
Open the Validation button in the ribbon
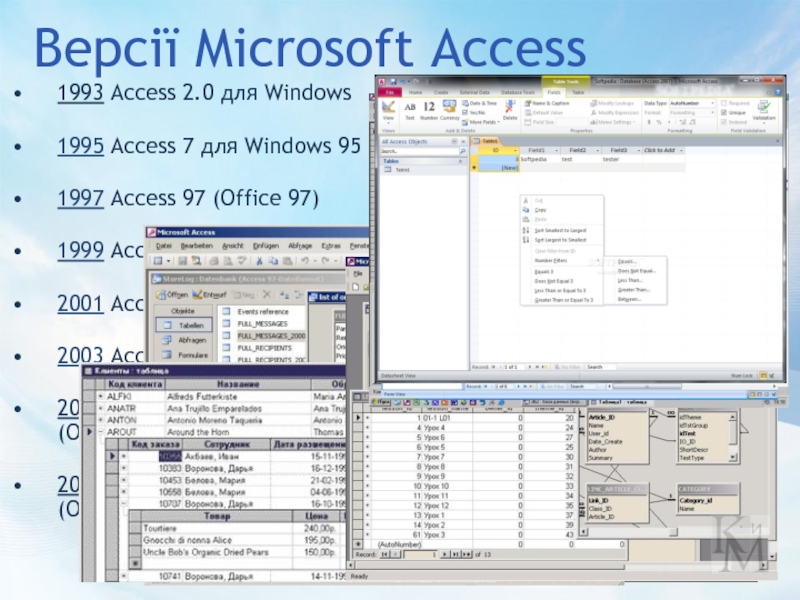coord(764,110)
